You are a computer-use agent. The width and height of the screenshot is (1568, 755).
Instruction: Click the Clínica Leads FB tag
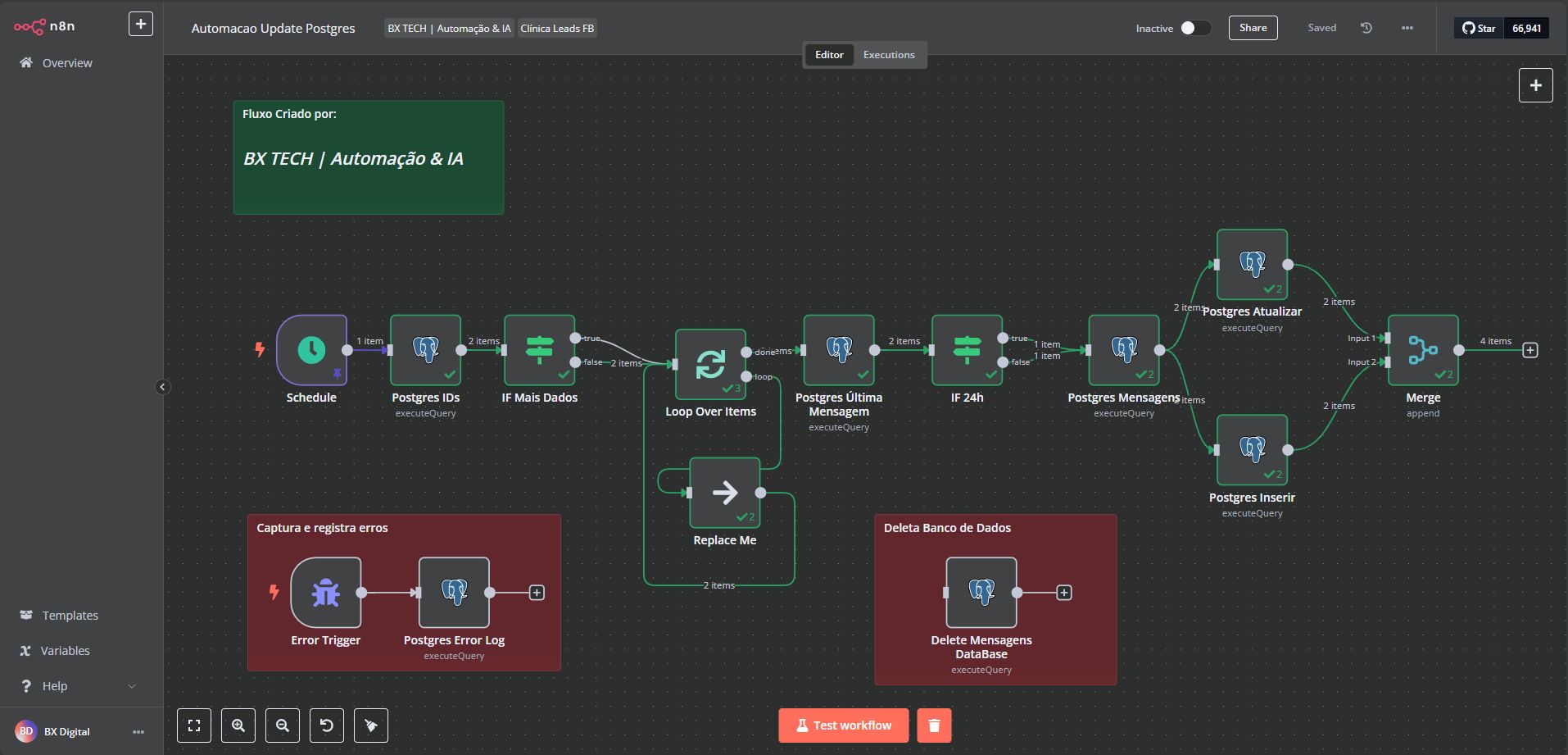(557, 29)
